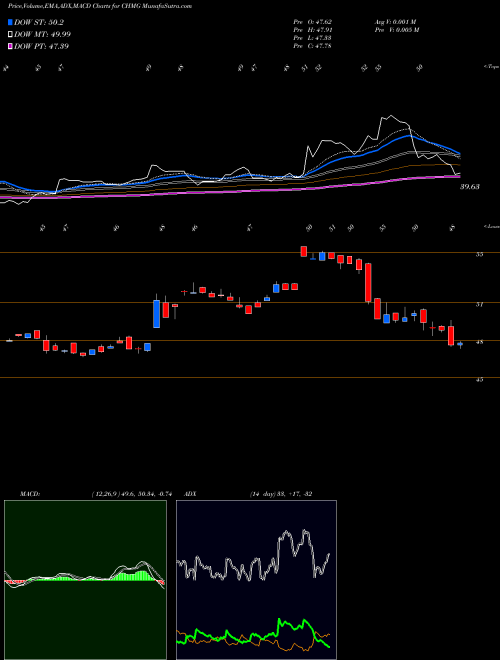Click the 'Pre C: 47.78' value
The height and width of the screenshot is (660, 500).
(x=313, y=46)
